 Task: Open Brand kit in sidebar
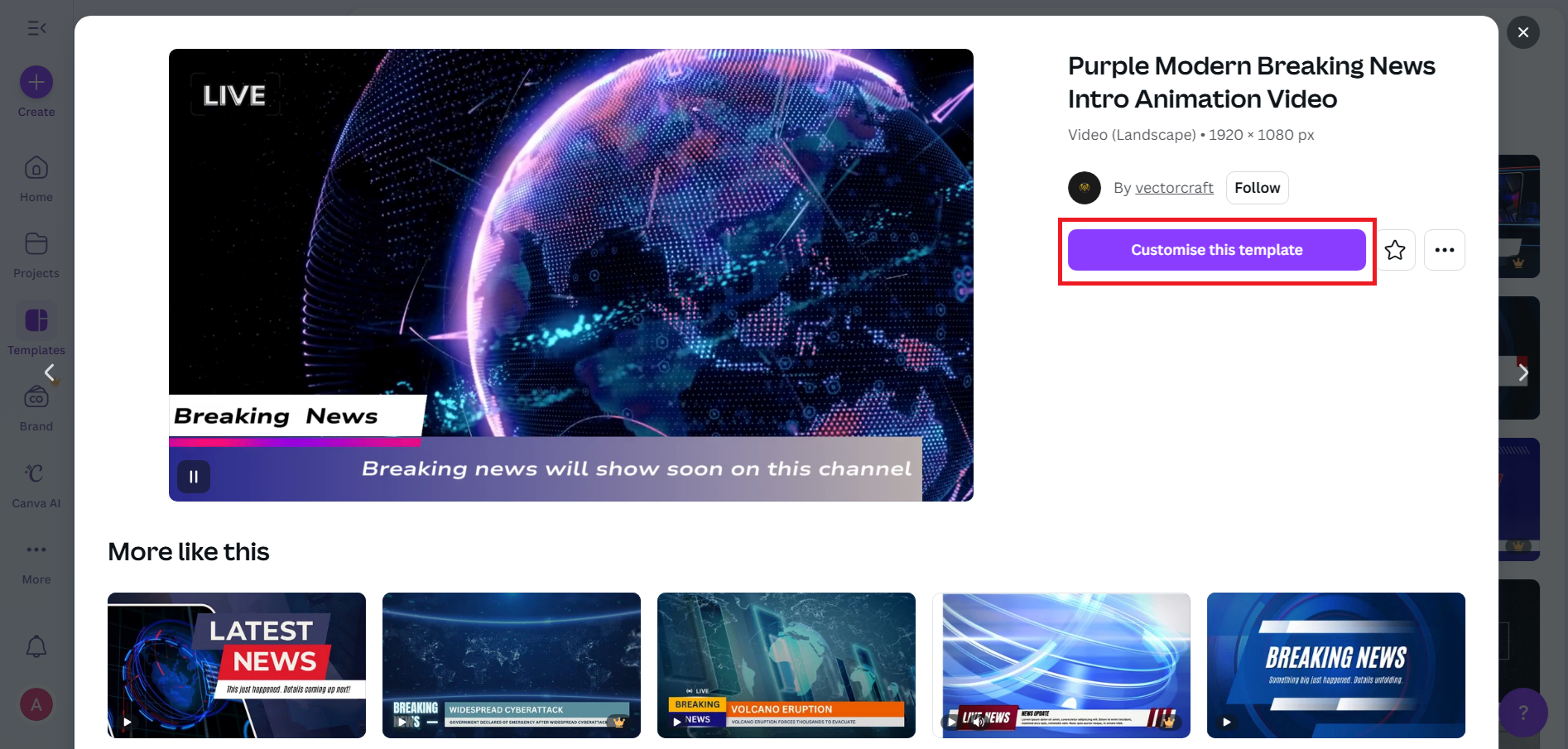36,408
